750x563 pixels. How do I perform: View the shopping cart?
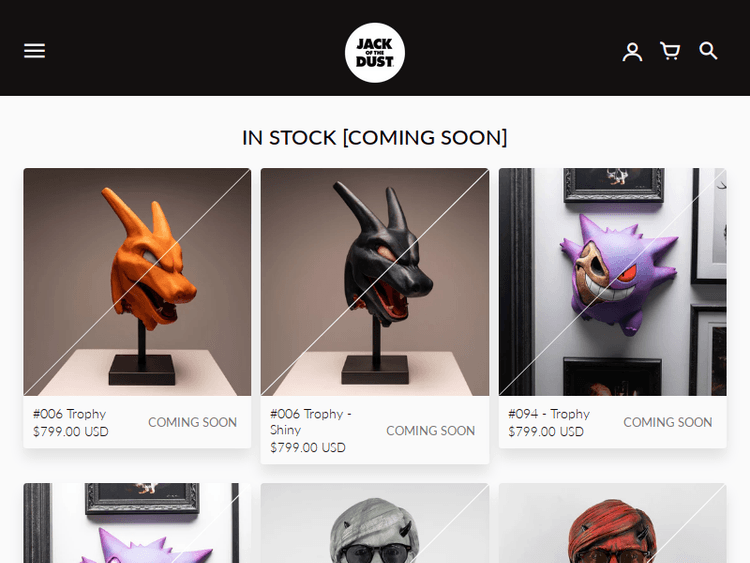point(670,51)
